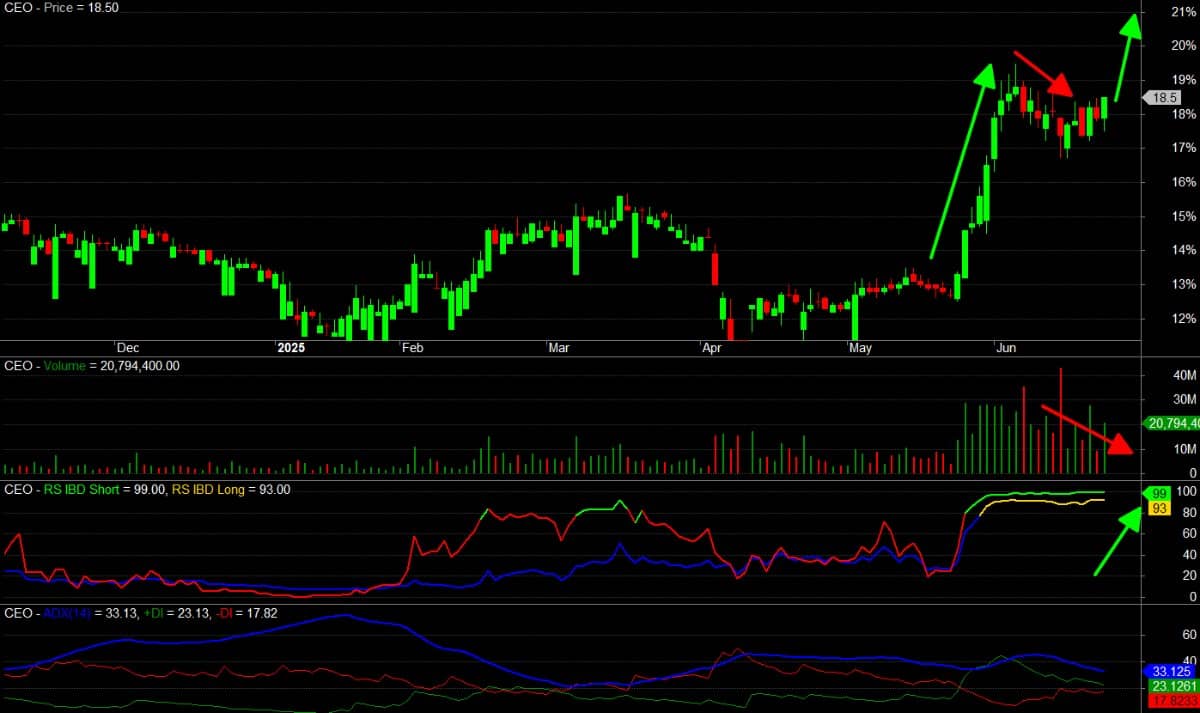1200x713 pixels.
Task: Click the tallest red volume bar in June
Action: (x=1060, y=421)
